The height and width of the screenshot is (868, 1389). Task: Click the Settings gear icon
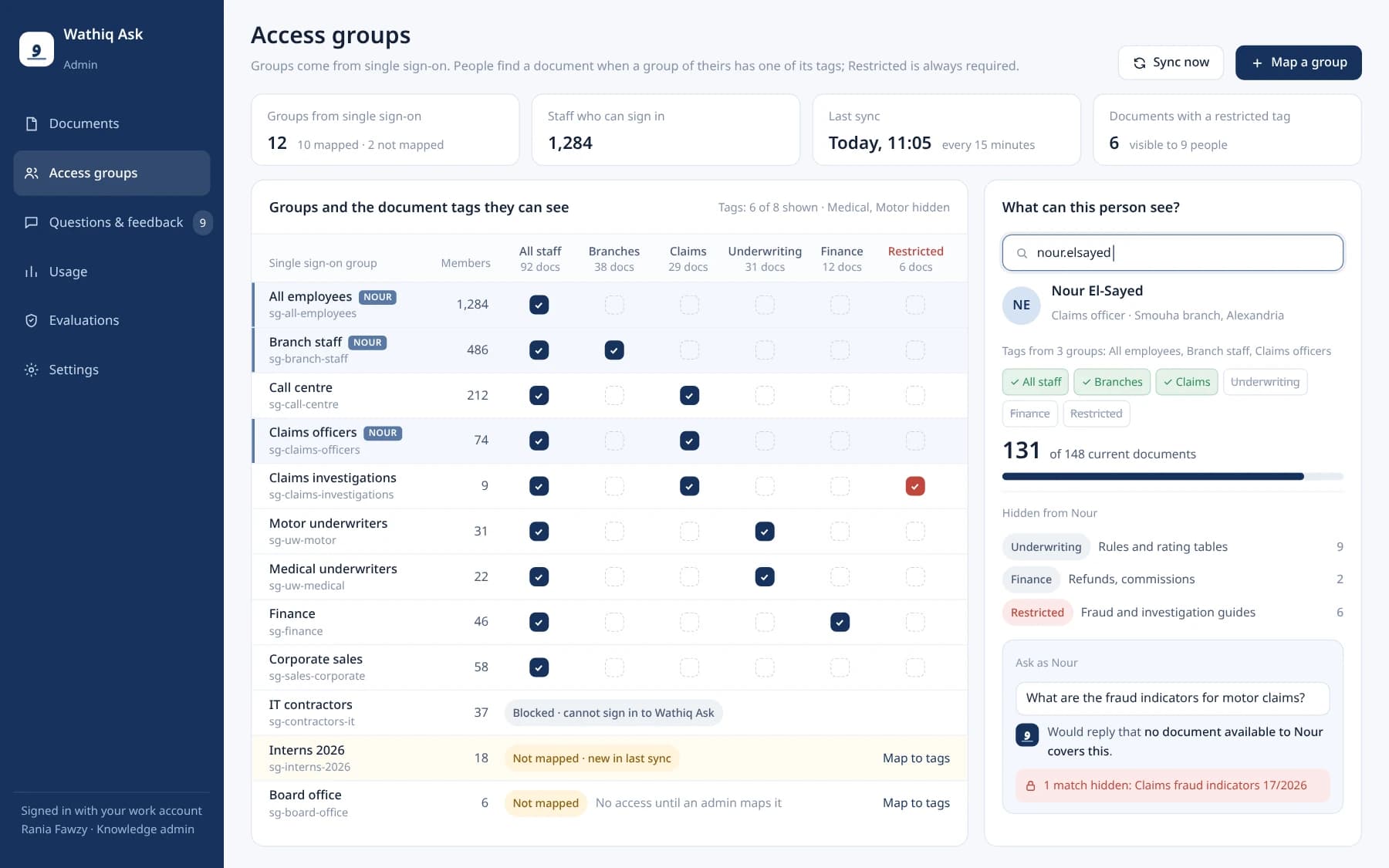point(32,370)
